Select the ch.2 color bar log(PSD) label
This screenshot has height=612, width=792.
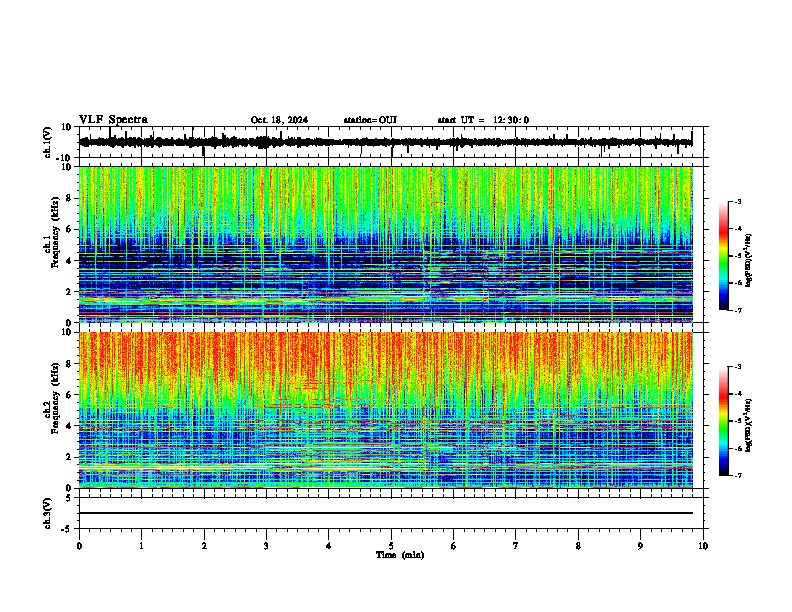pyautogui.click(x=748, y=426)
